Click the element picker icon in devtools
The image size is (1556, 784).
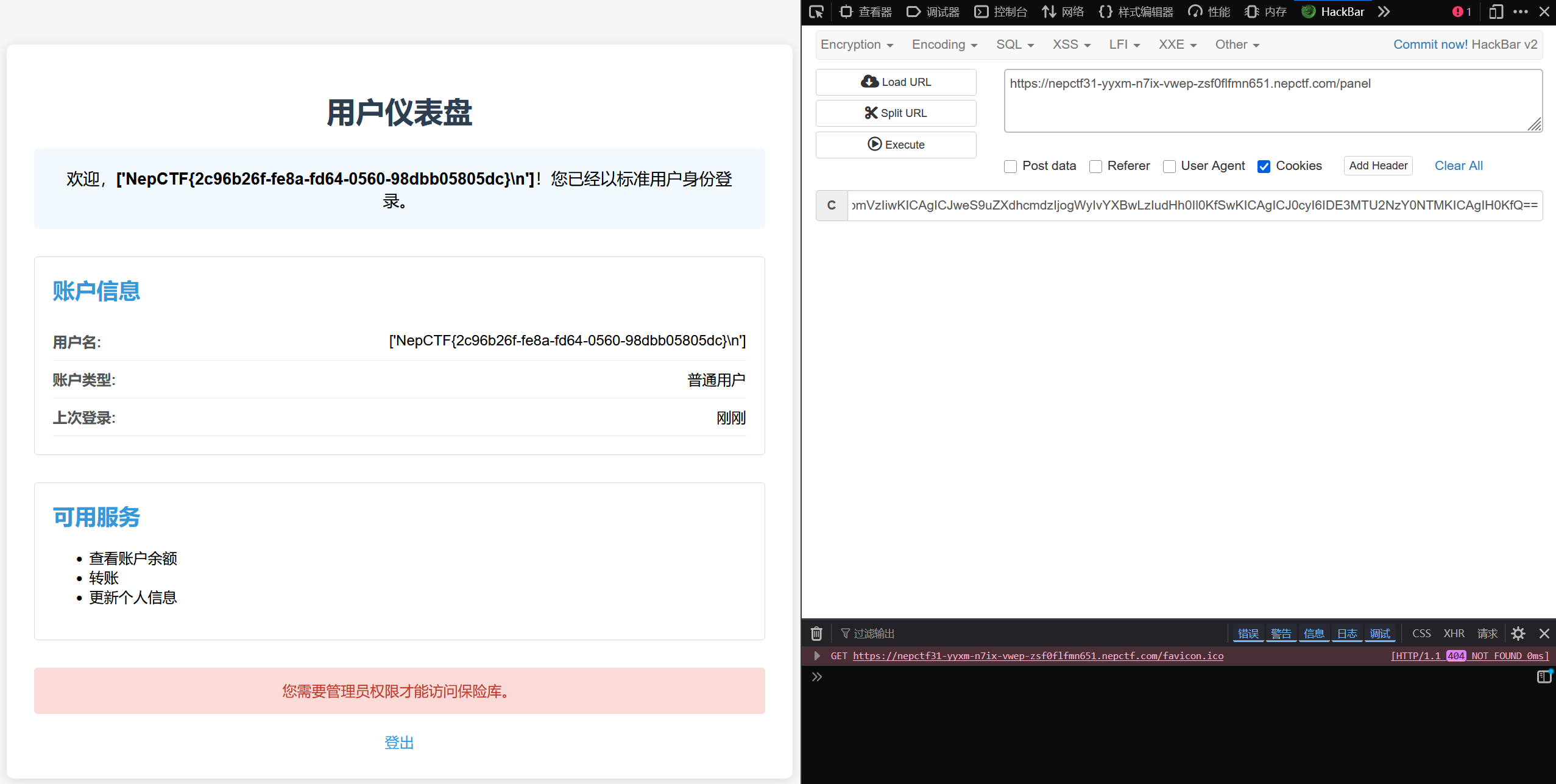pyautogui.click(x=816, y=12)
